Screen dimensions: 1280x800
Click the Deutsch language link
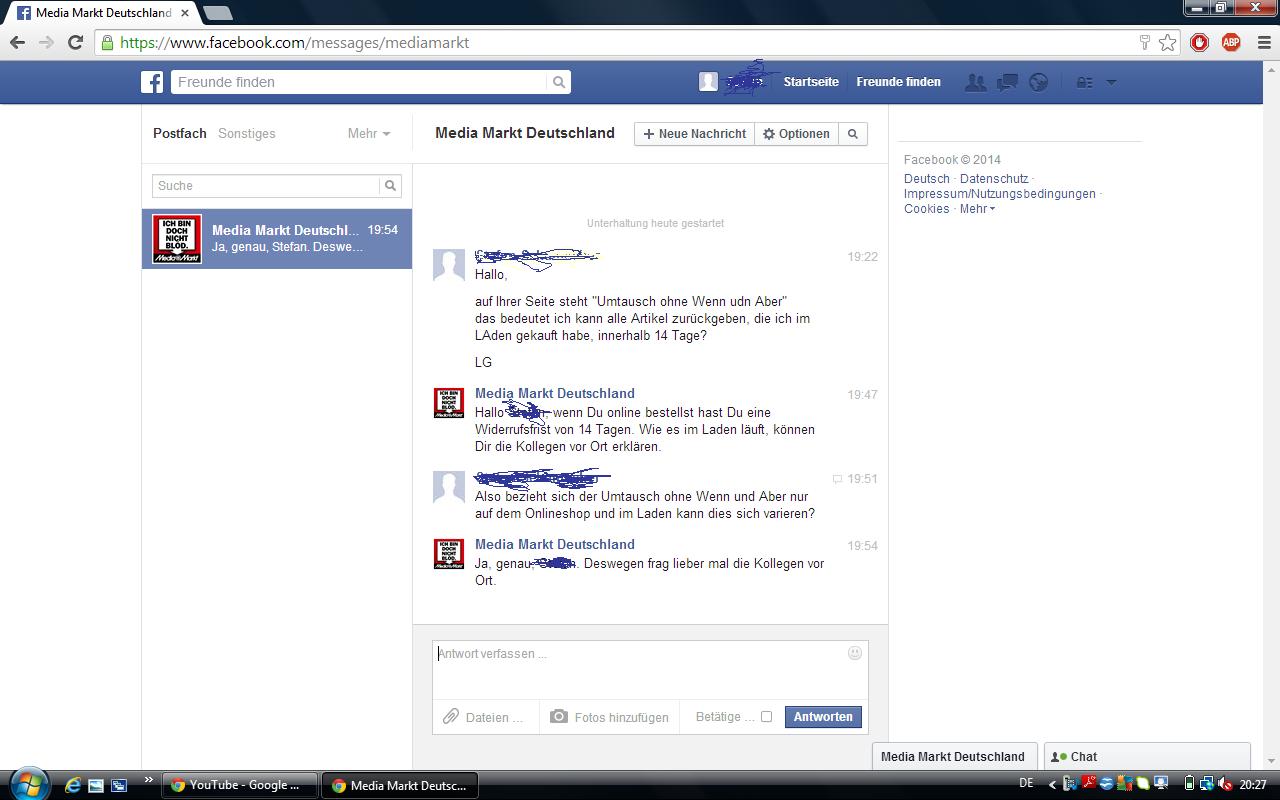click(x=927, y=179)
